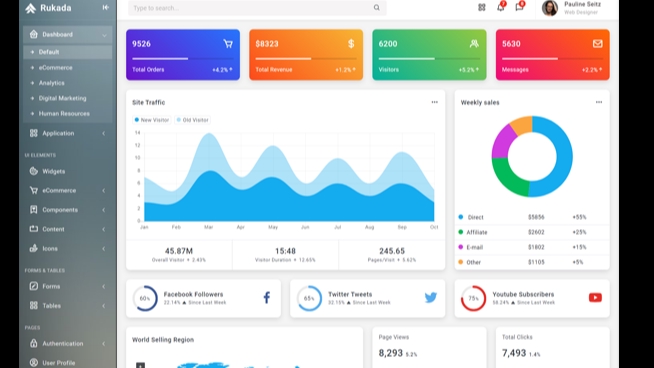Click the Total Revenue progress bar
The width and height of the screenshot is (654, 368).
click(x=306, y=59)
